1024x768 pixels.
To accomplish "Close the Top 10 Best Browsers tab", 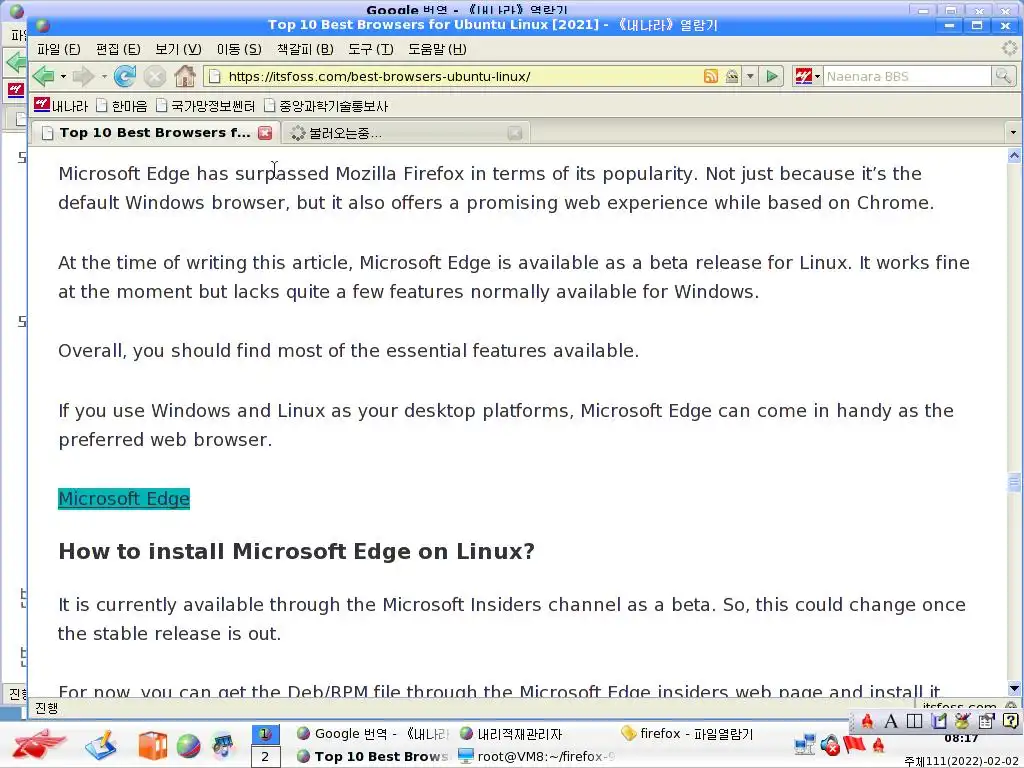I will (x=264, y=133).
